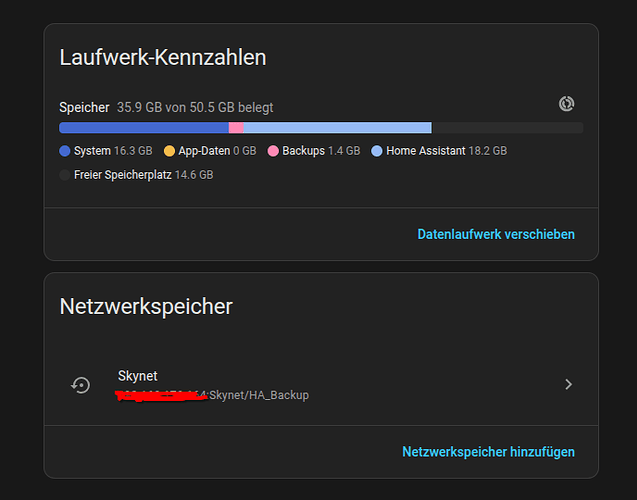
Task: Click Datenlaufwerk verschieben link
Action: (496, 234)
